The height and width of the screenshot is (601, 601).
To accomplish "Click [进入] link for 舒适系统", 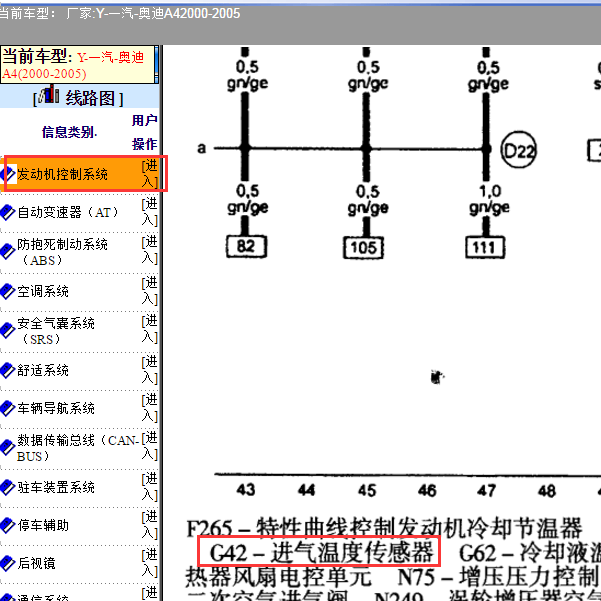I will (x=149, y=370).
